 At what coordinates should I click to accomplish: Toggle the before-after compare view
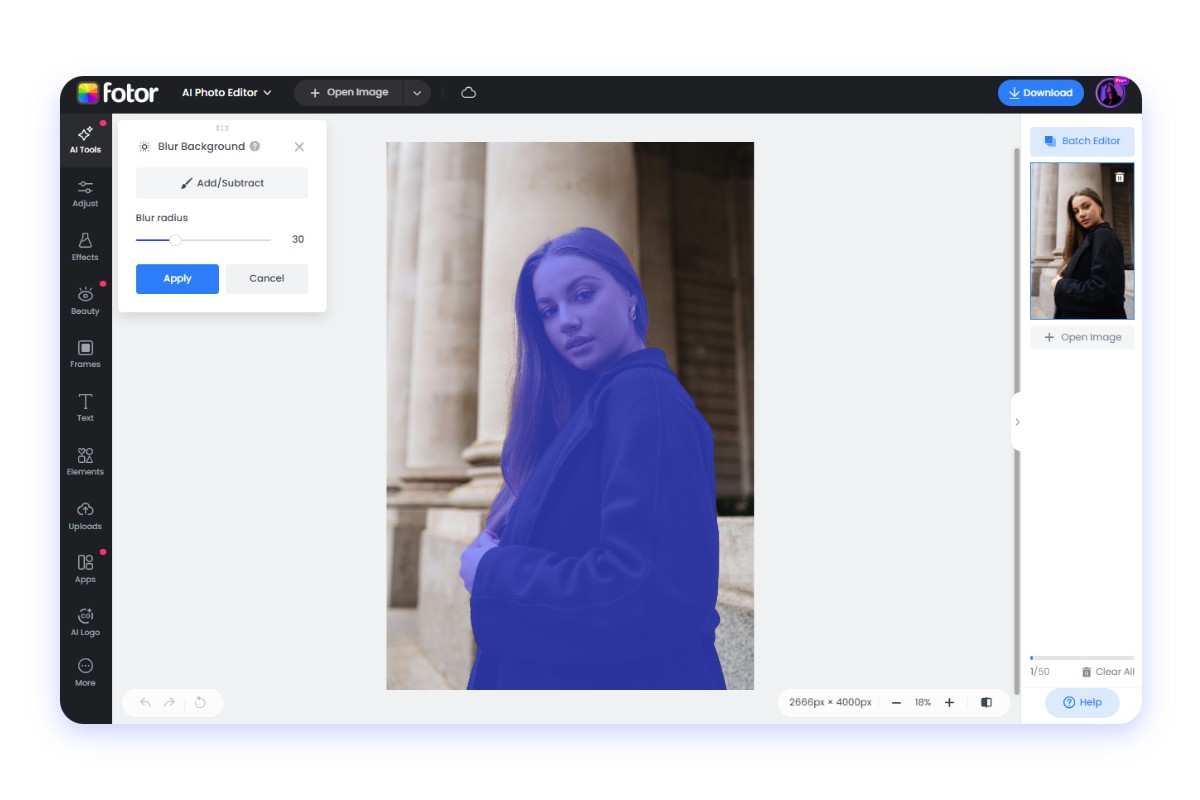click(986, 702)
